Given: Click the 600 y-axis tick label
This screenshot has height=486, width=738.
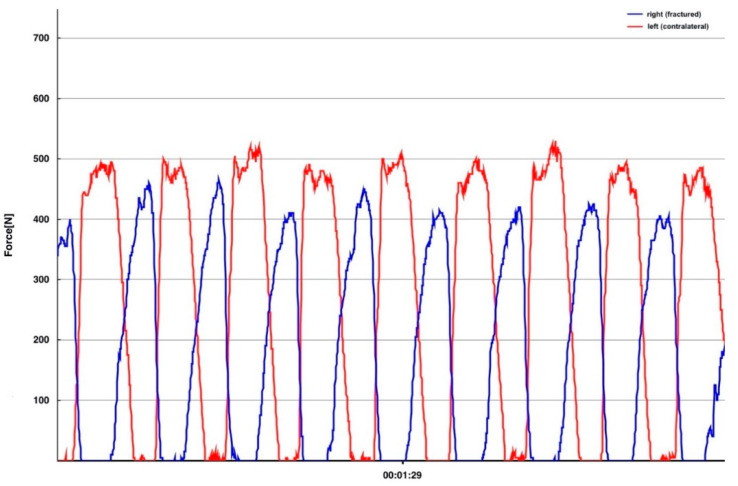Looking at the screenshot, I should click(x=41, y=99).
